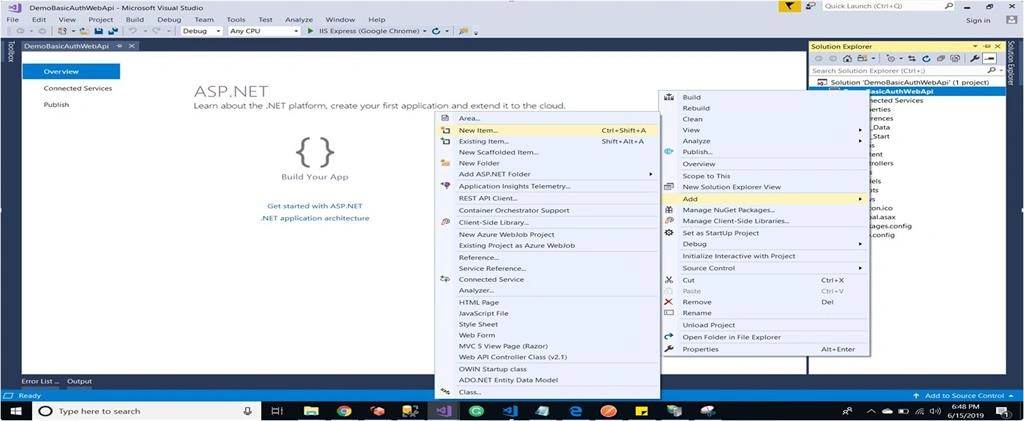Choose Existing Item... from the submenu
The image size is (1024, 421).
click(547, 141)
